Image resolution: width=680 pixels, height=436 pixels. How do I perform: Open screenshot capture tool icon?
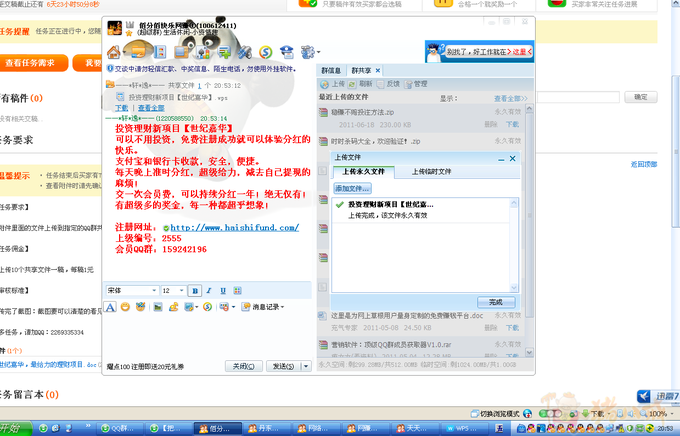point(189,307)
